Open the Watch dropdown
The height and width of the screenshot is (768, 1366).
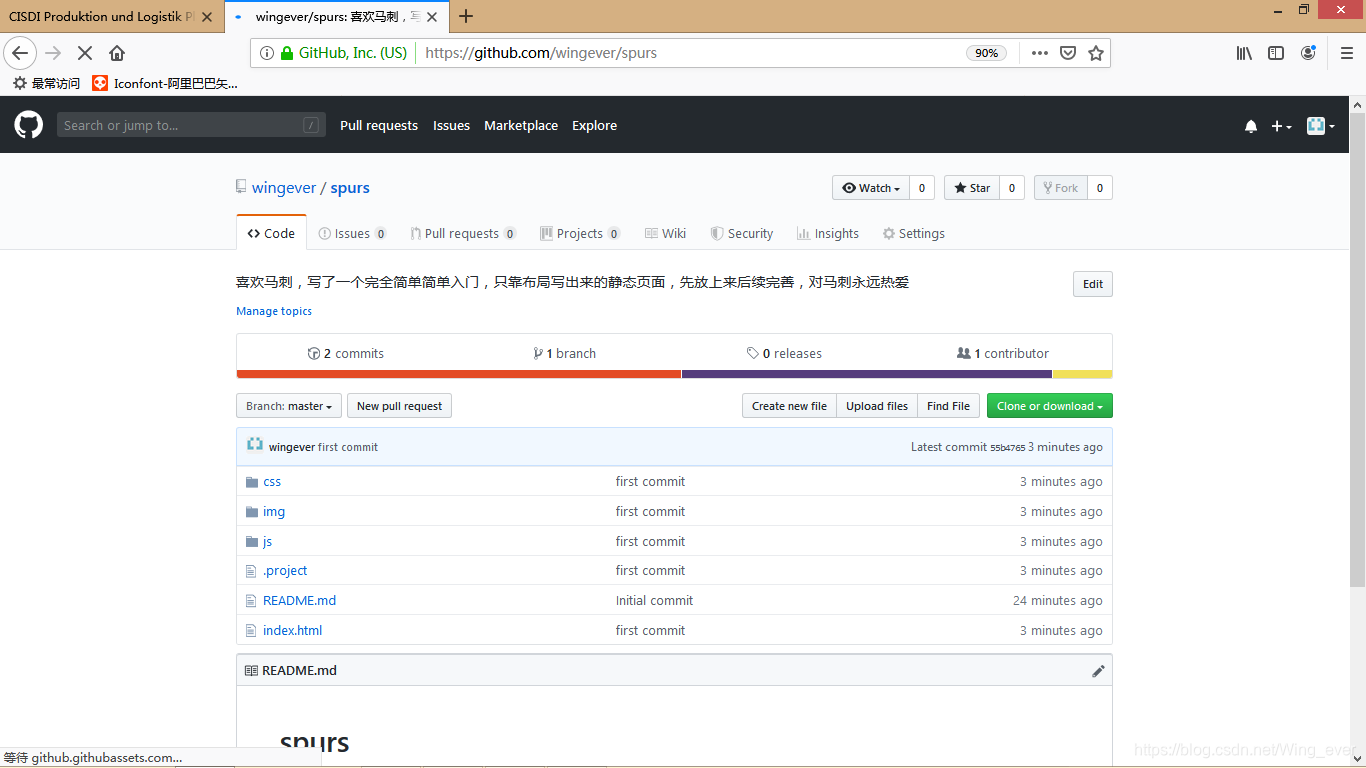click(x=871, y=188)
